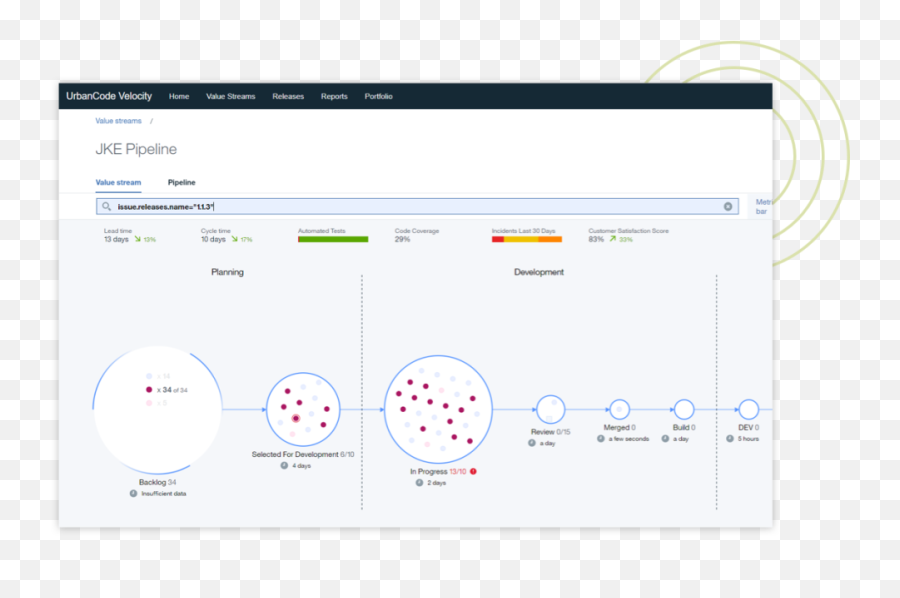
Task: Click the Incidents Last 30 Days color bar
Action: click(x=527, y=239)
